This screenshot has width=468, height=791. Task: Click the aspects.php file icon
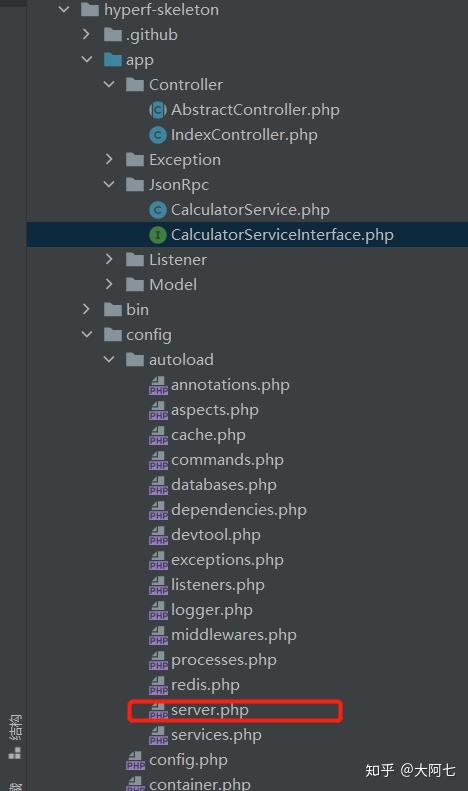(158, 410)
